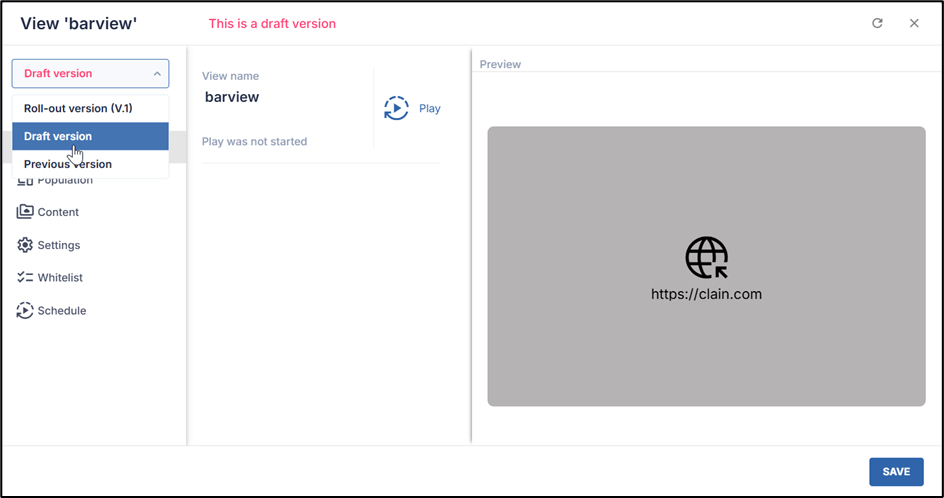Pick Previous version from dropdown list
The width and height of the screenshot is (944, 498).
click(68, 164)
